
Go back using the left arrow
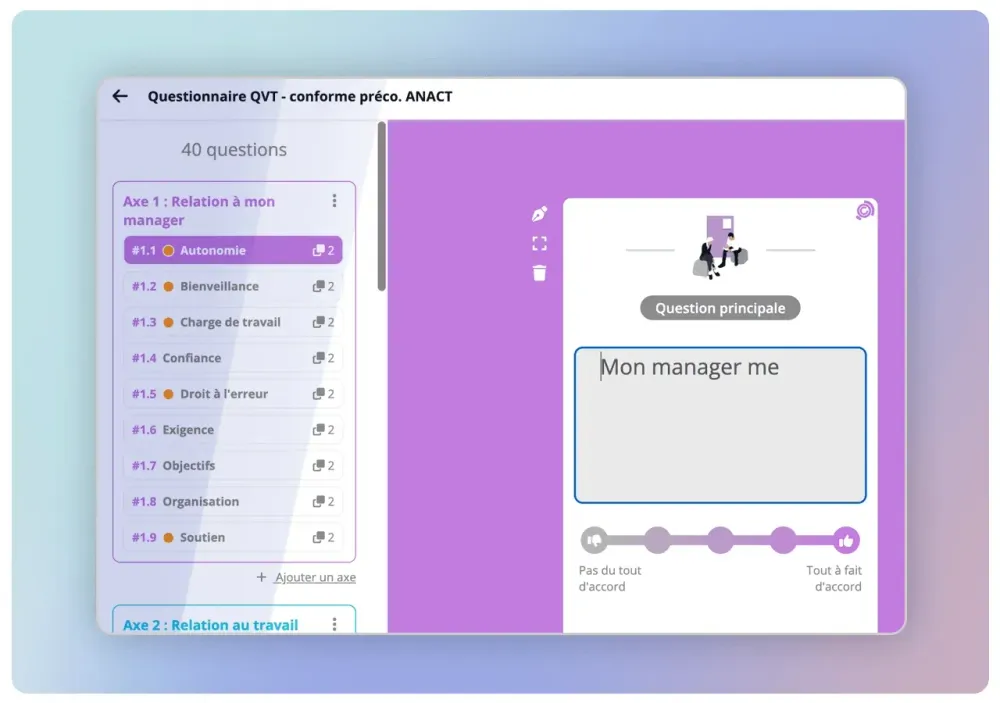(x=120, y=96)
